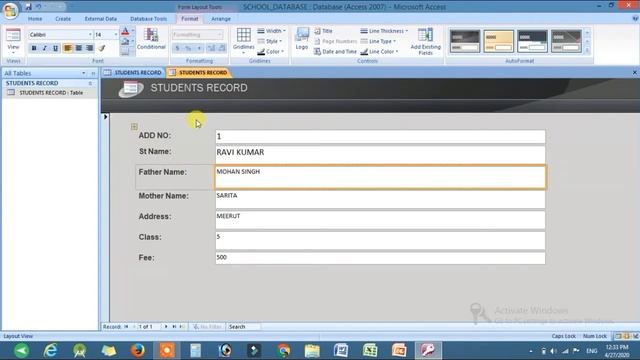
Task: Undo the last action in quick access toolbar
Action: pyautogui.click(x=38, y=7)
